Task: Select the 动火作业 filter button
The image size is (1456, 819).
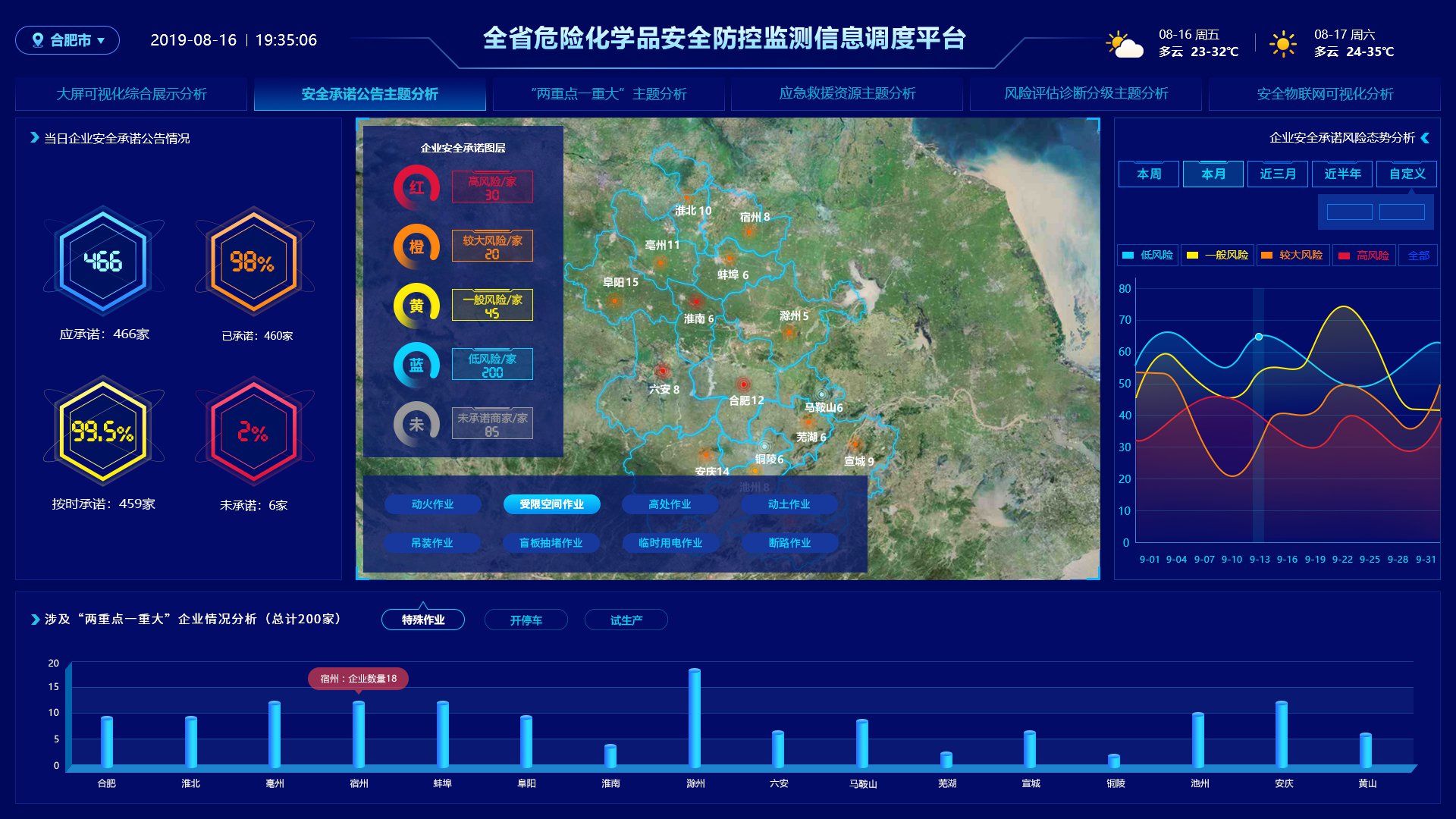Action: pos(432,504)
